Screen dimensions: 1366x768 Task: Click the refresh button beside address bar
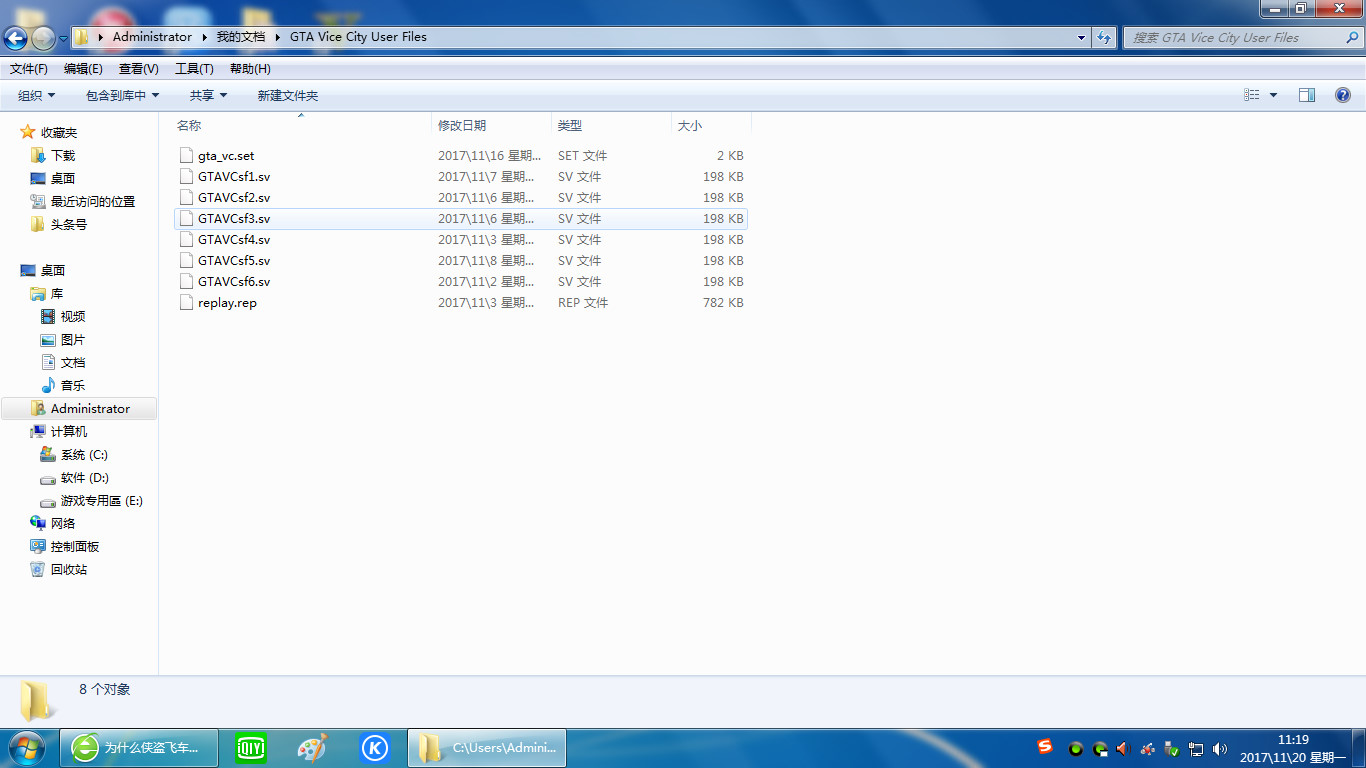(1104, 38)
